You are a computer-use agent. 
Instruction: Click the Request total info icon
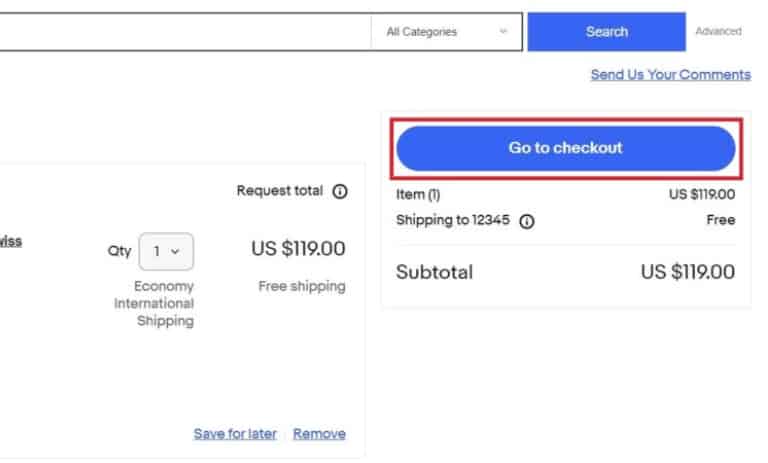pyautogui.click(x=339, y=191)
